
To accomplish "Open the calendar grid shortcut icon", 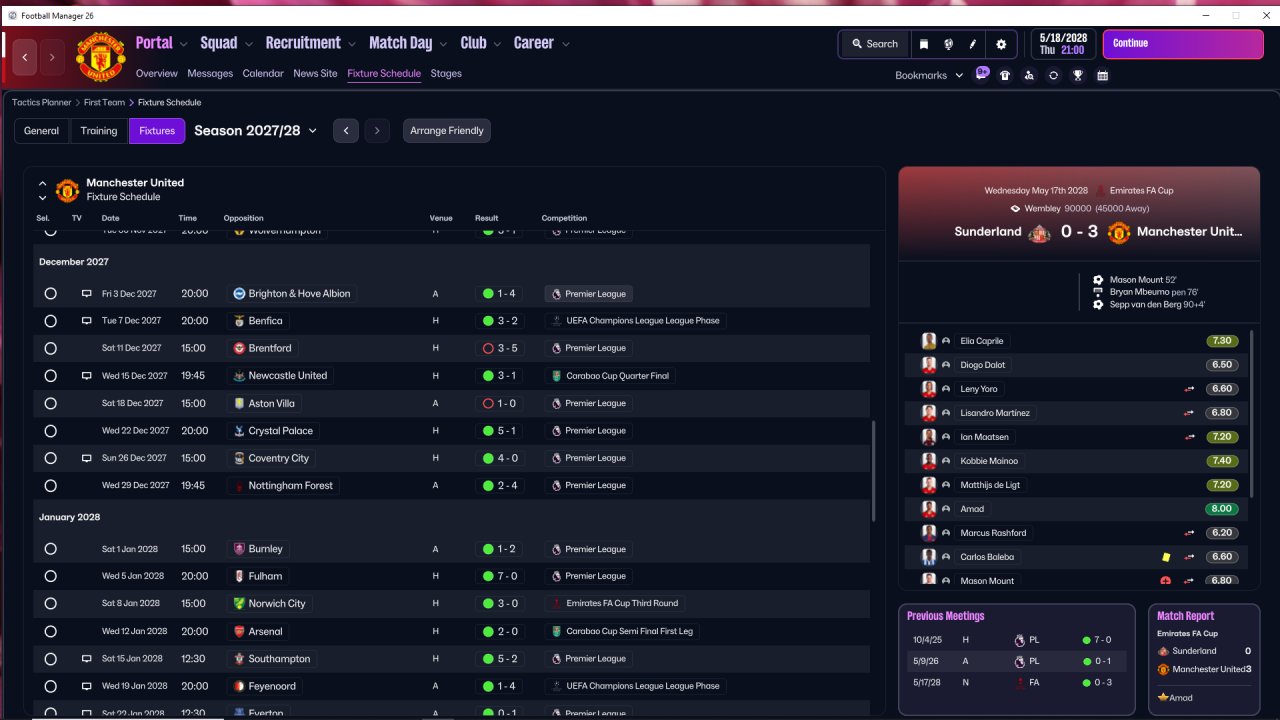I will (1102, 75).
